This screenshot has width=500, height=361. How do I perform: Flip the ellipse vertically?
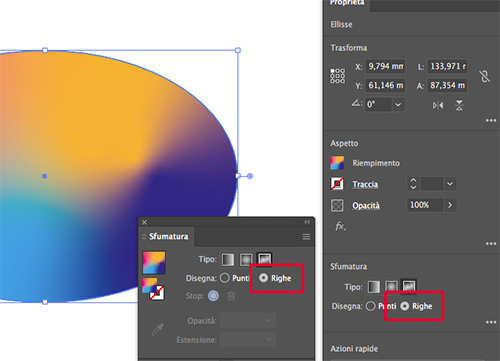point(459,105)
